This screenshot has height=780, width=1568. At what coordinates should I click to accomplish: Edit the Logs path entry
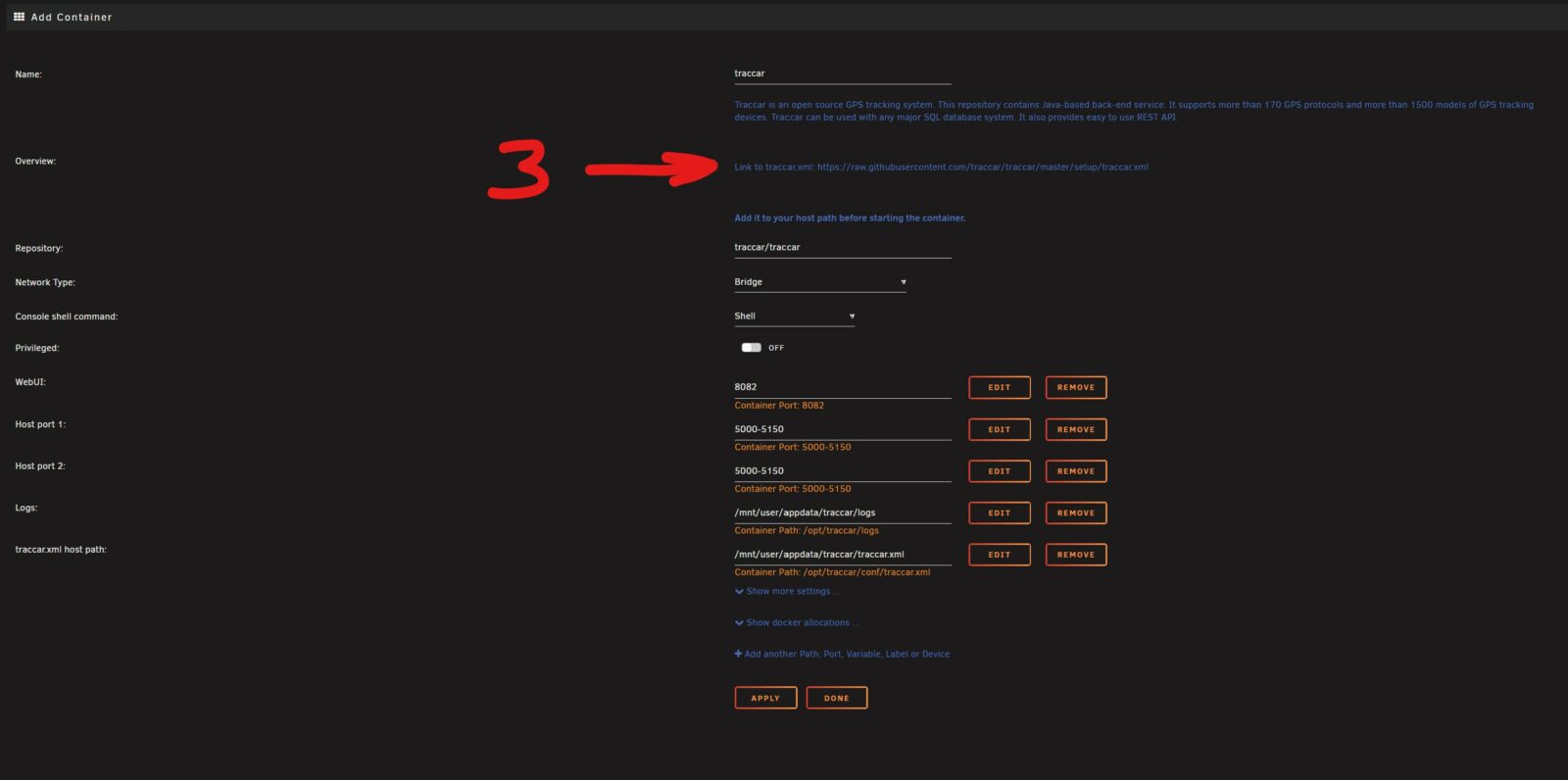(999, 513)
